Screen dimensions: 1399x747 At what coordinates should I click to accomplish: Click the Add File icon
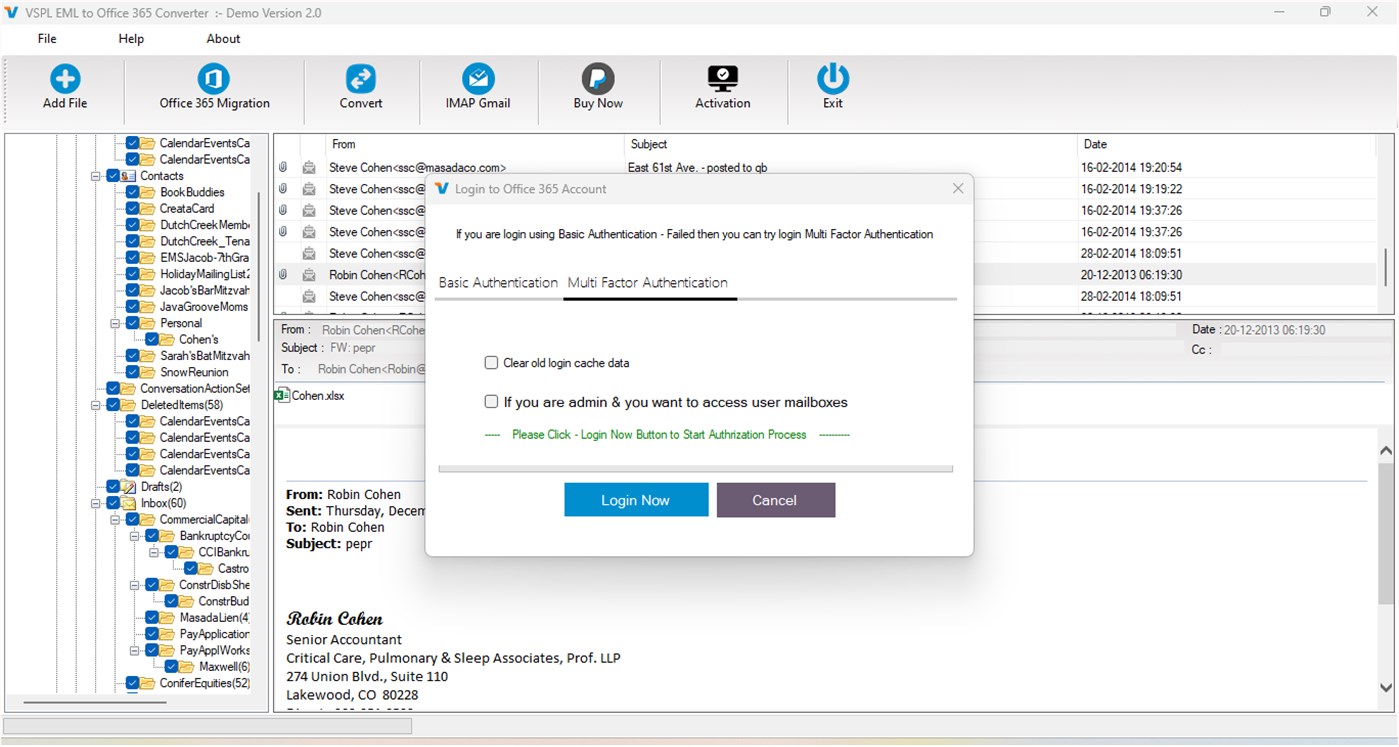pos(64,90)
